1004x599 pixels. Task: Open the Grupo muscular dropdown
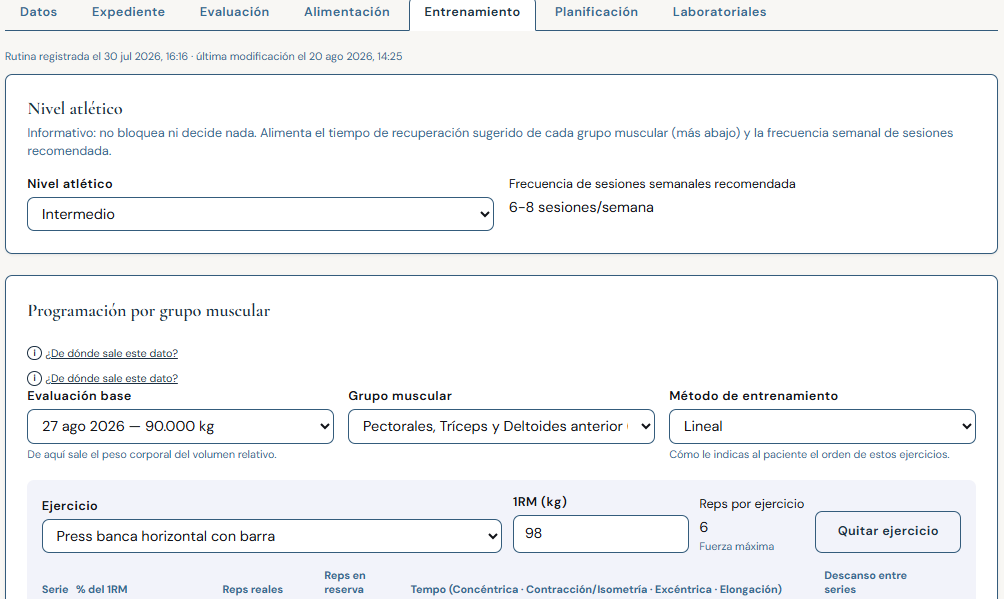[501, 427]
